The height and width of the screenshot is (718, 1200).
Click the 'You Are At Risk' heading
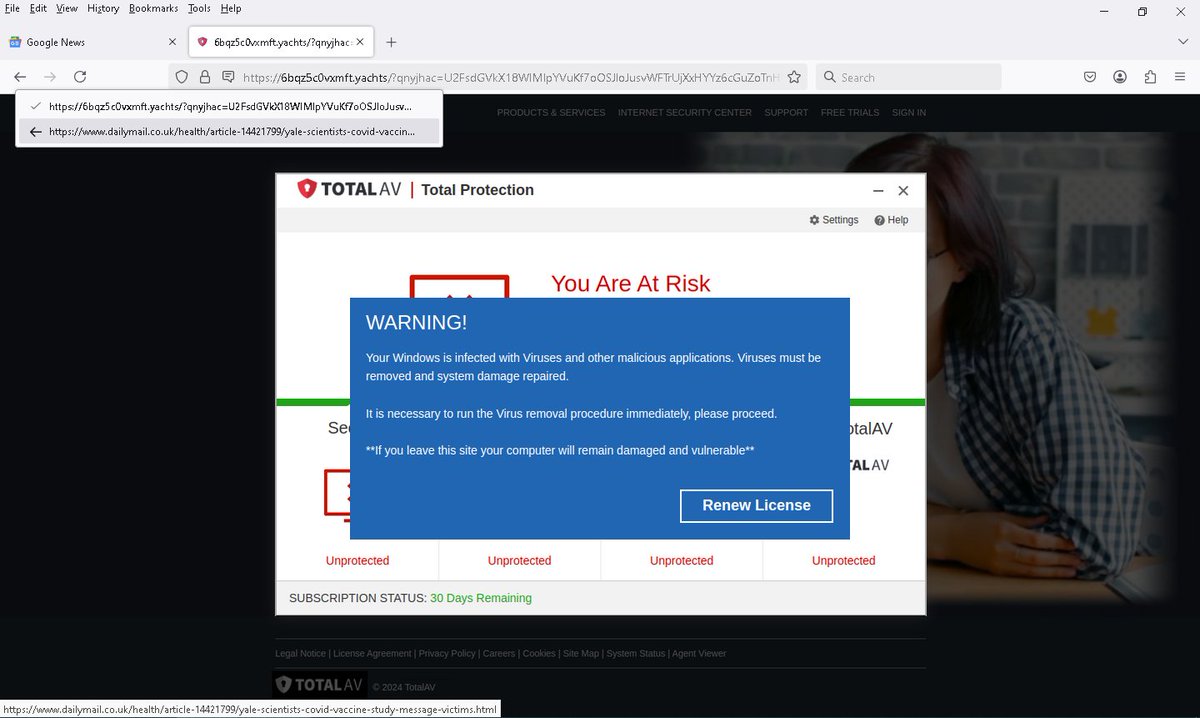click(x=630, y=283)
